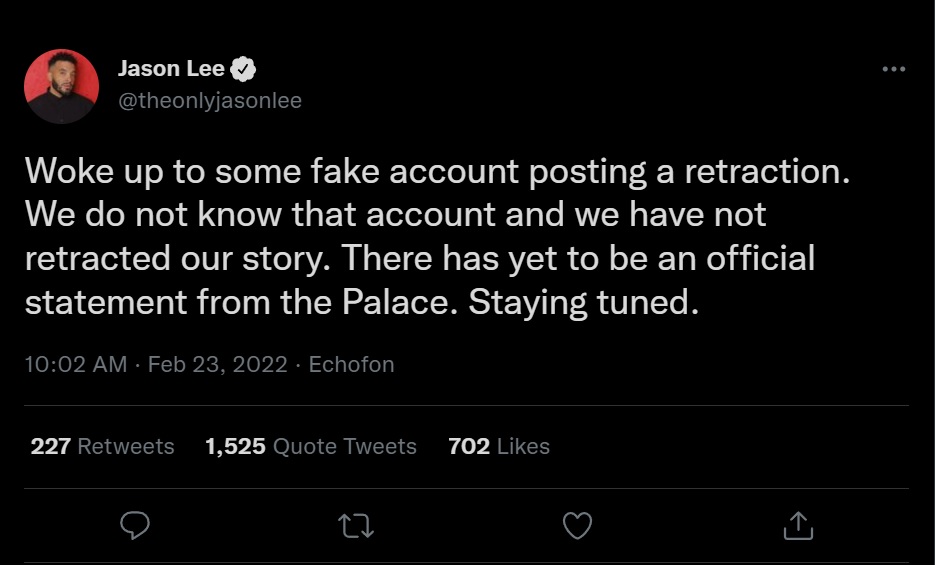Open Jason Lee's profile picture

point(61,86)
